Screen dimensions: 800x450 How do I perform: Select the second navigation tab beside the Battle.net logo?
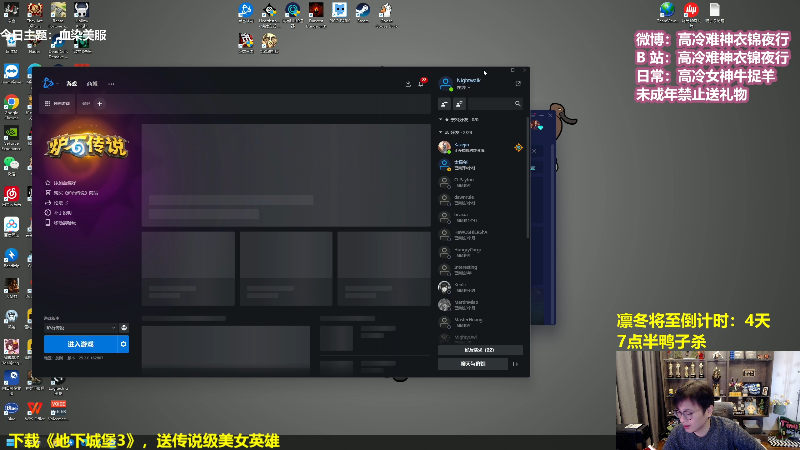pyautogui.click(x=92, y=84)
